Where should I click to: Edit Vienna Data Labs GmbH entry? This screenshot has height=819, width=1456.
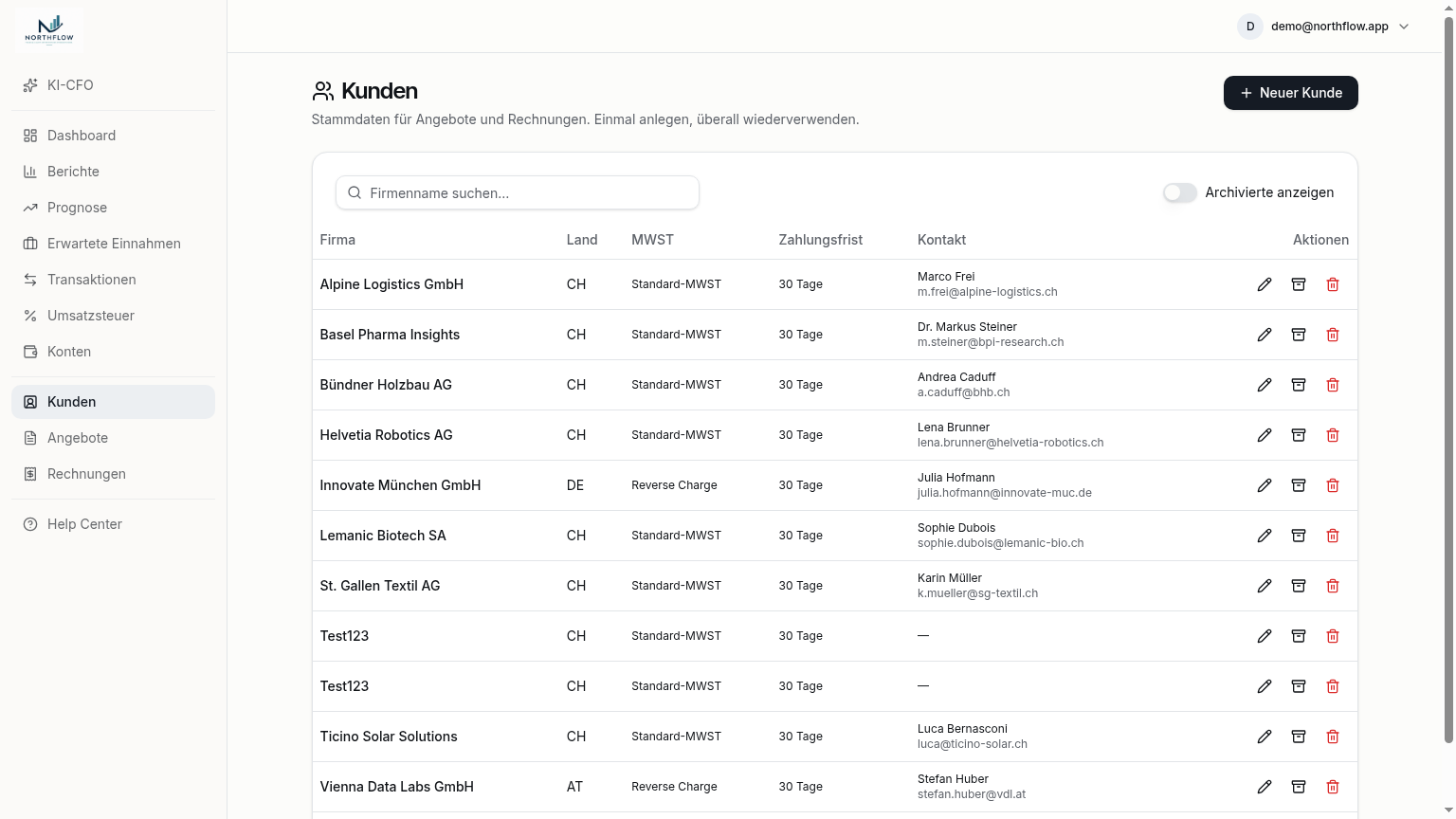[1265, 787]
